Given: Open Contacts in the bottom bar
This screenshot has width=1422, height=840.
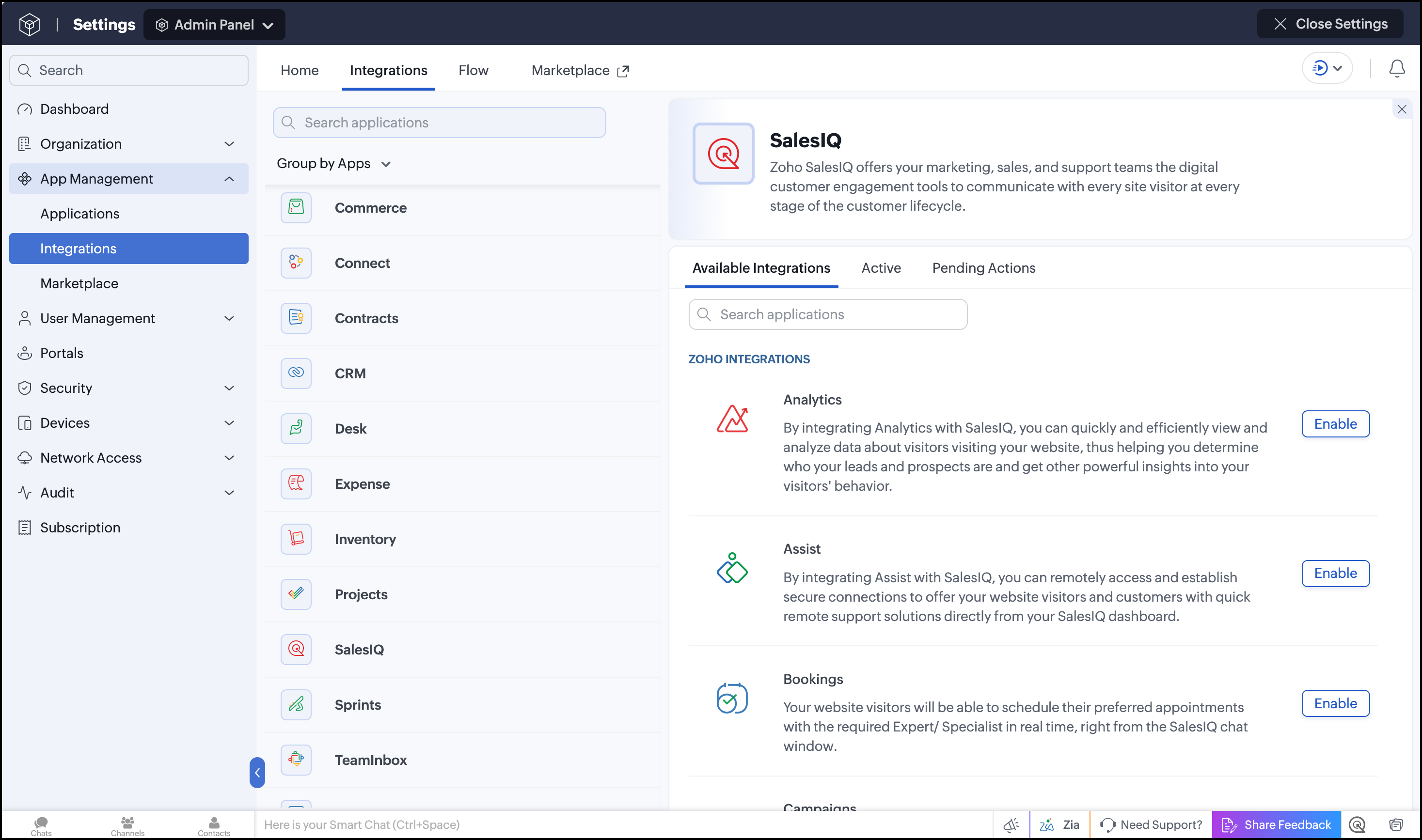Looking at the screenshot, I should pos(214,826).
